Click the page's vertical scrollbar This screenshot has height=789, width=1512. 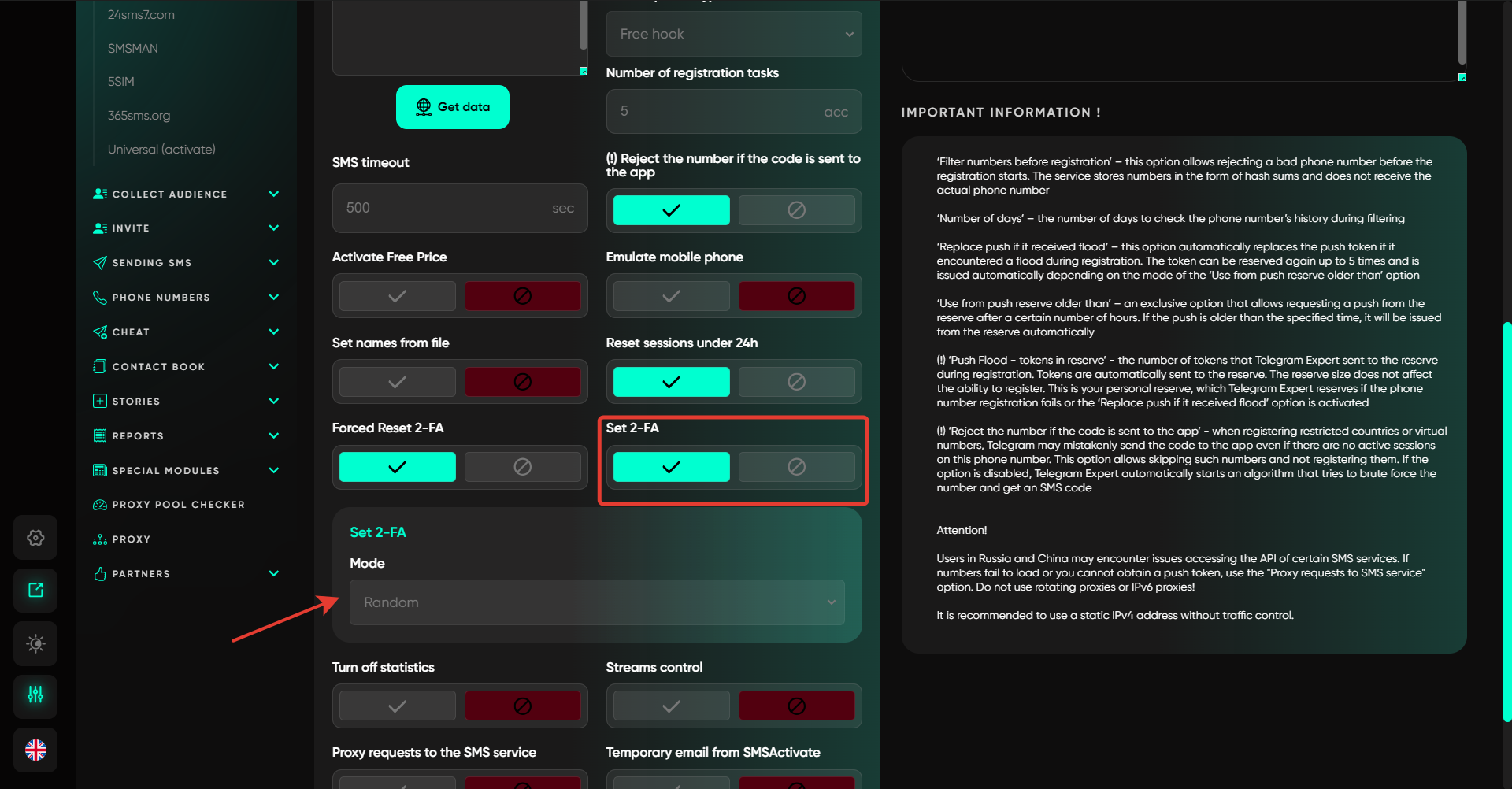(1506, 520)
